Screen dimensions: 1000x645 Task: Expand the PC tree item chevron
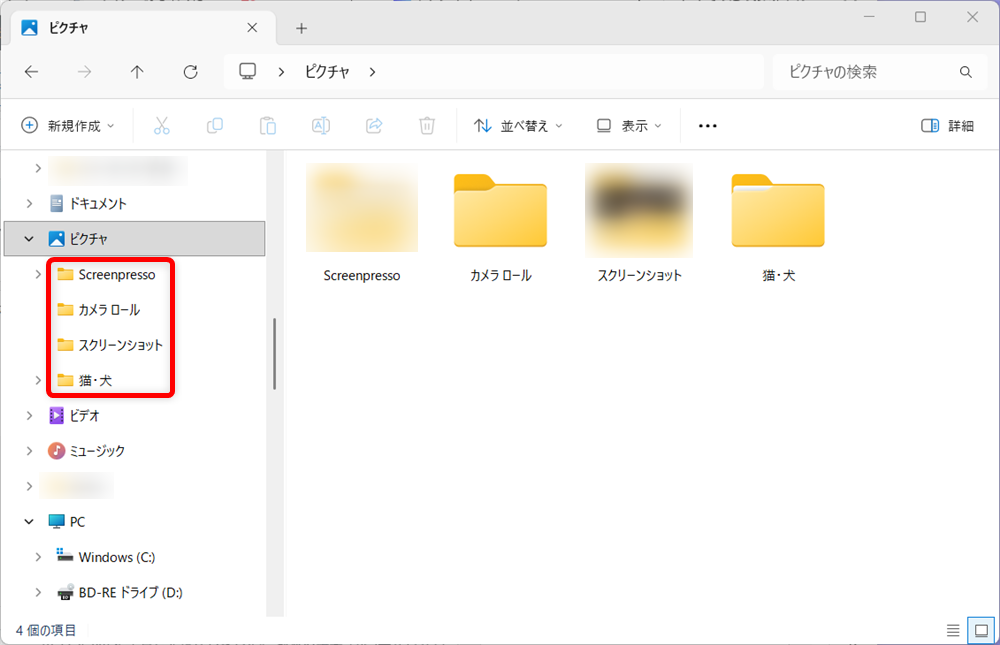[x=28, y=521]
